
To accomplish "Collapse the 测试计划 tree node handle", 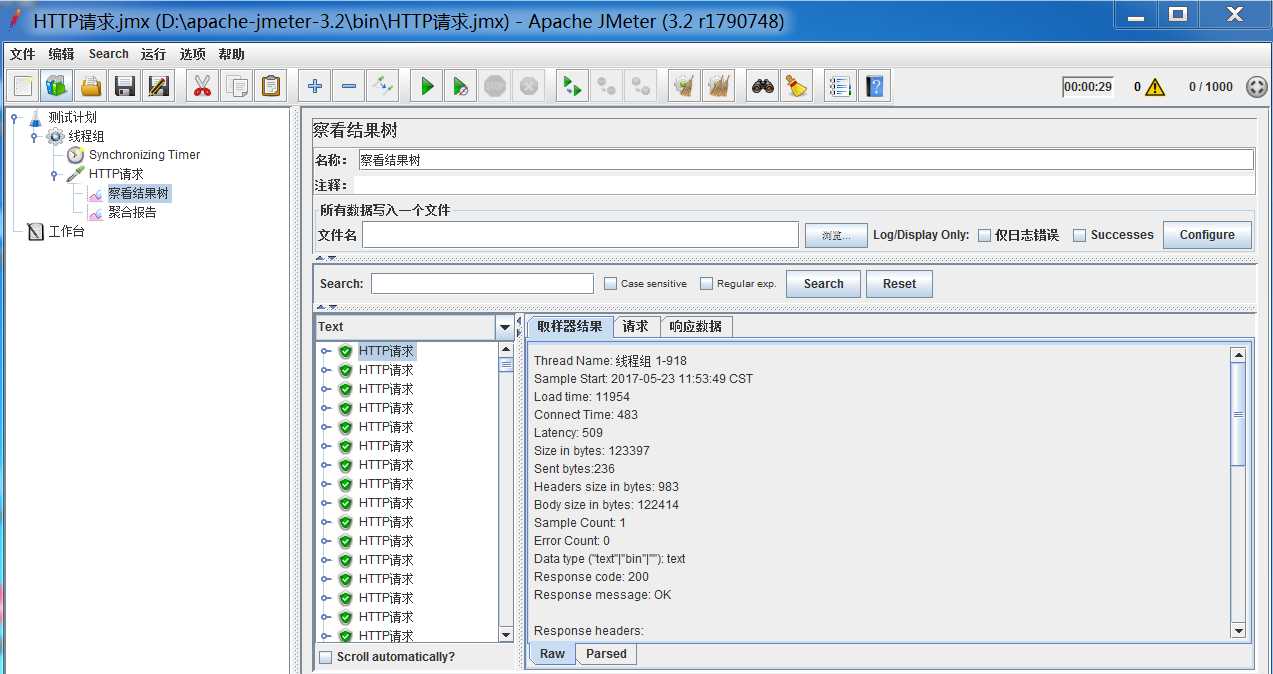I will click(x=14, y=117).
